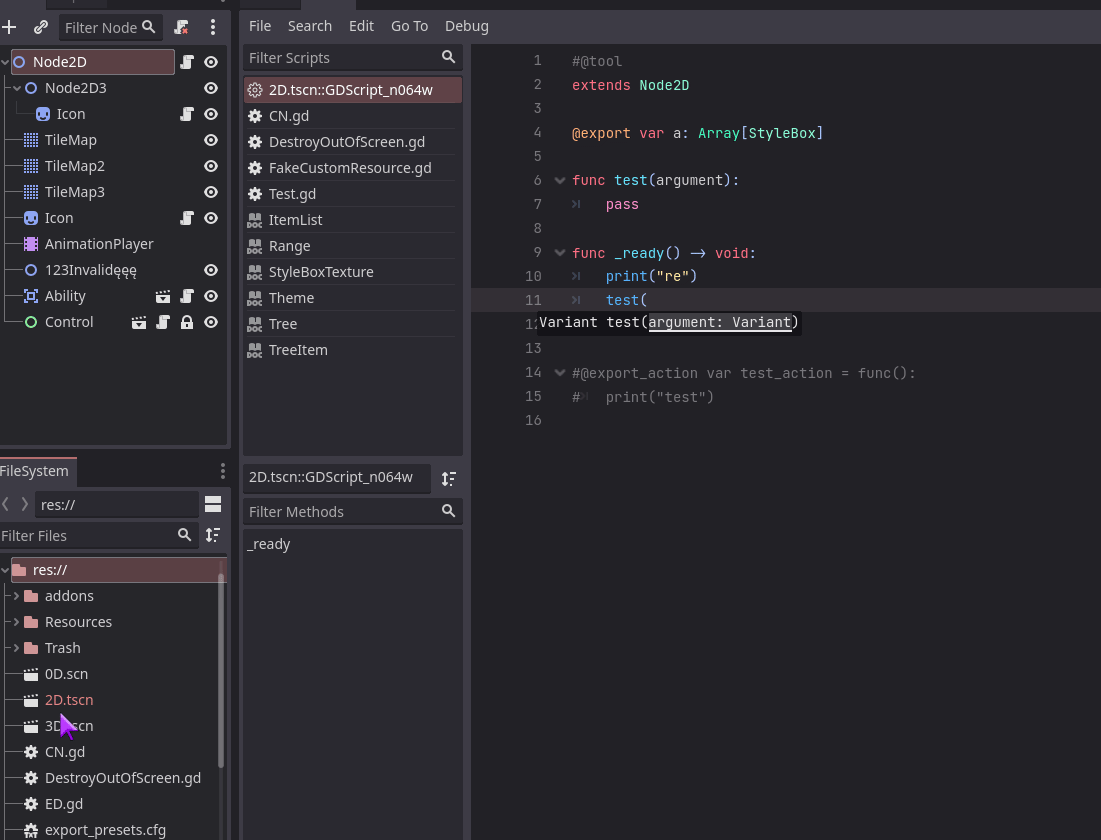Image resolution: width=1101 pixels, height=840 pixels.
Task: Clear the node filter with the red filter icon
Action: 180,27
